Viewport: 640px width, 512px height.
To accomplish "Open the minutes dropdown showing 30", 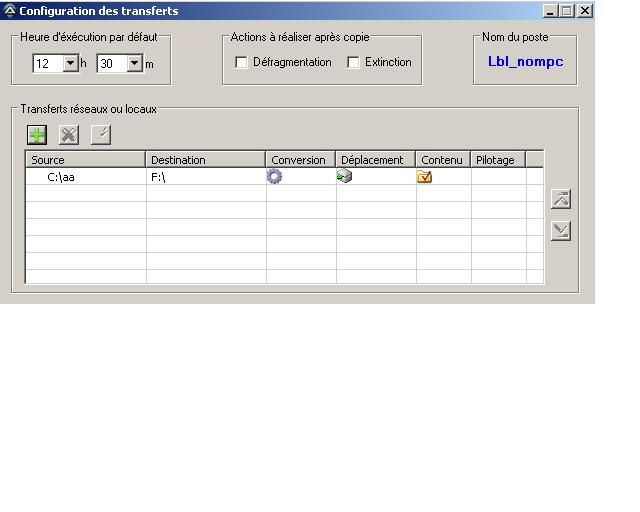I will (135, 63).
